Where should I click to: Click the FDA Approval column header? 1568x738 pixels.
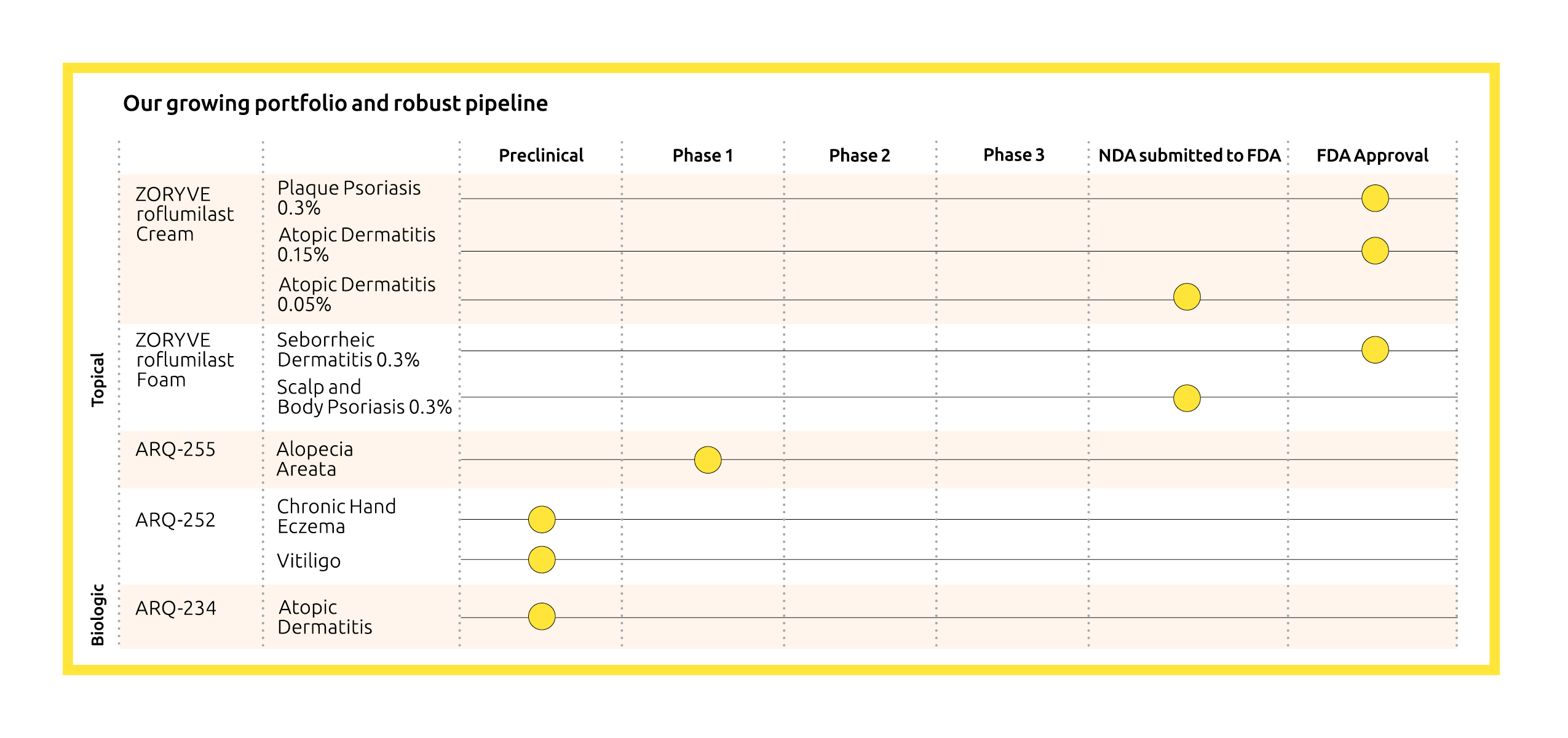tap(1372, 156)
